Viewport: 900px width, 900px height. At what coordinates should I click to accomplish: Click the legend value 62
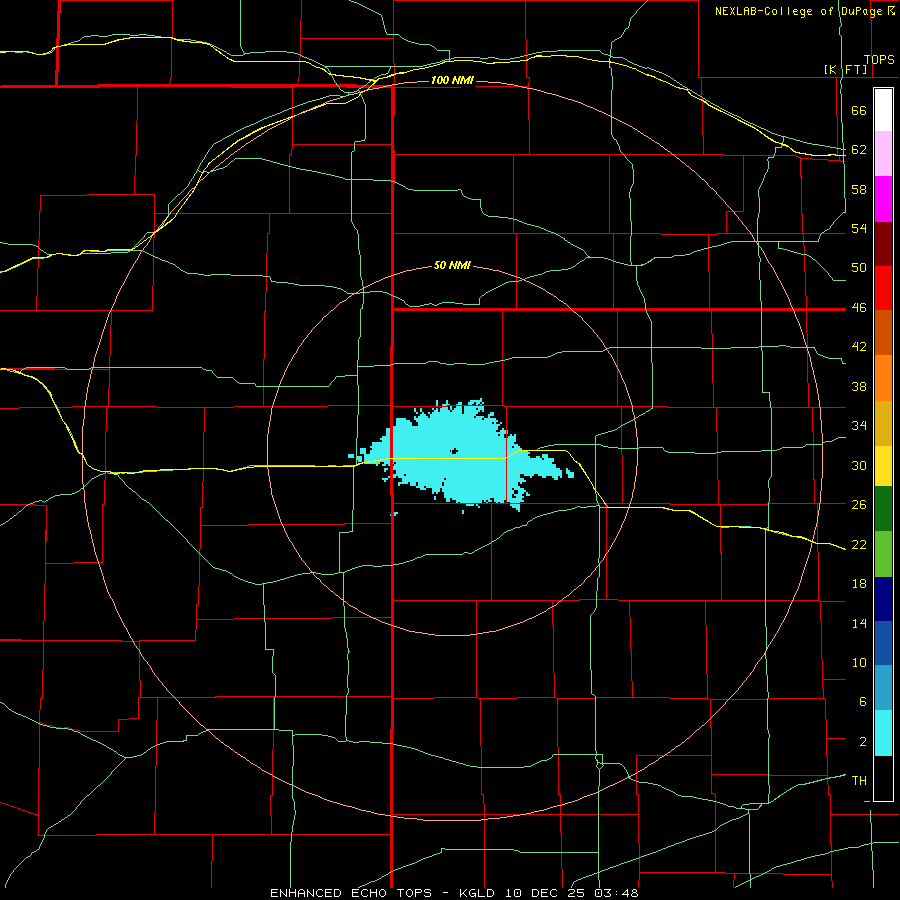click(x=859, y=150)
